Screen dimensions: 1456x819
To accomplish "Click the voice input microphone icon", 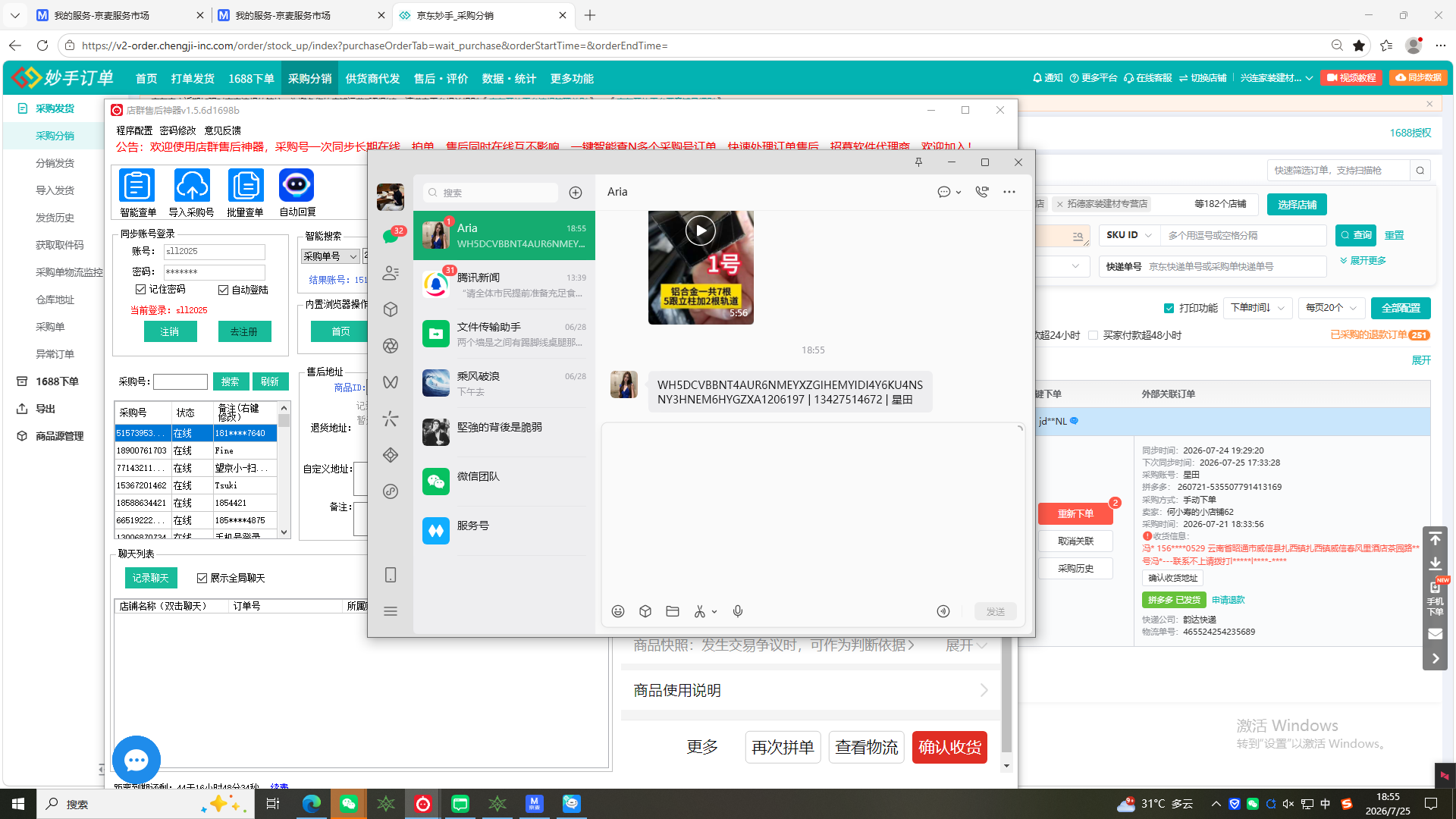I will pos(738,611).
